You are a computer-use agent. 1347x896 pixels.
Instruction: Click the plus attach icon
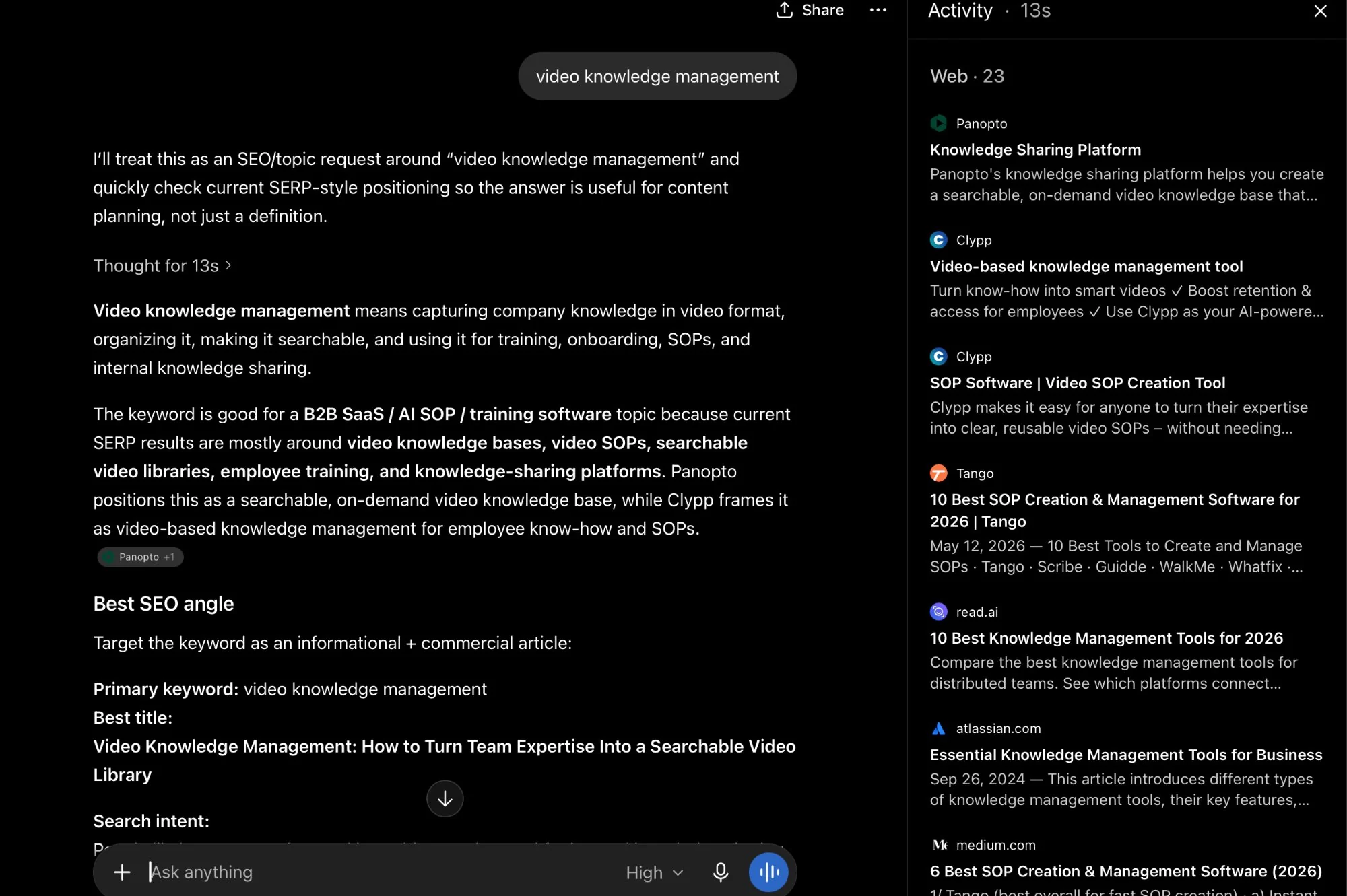[x=122, y=872]
